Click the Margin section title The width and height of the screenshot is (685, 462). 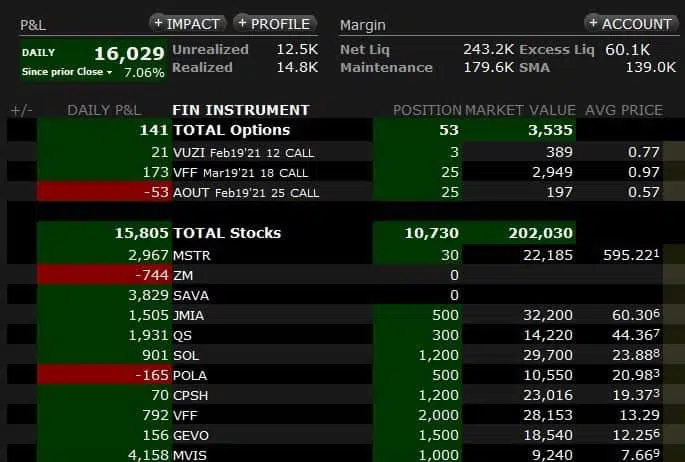tap(363, 25)
